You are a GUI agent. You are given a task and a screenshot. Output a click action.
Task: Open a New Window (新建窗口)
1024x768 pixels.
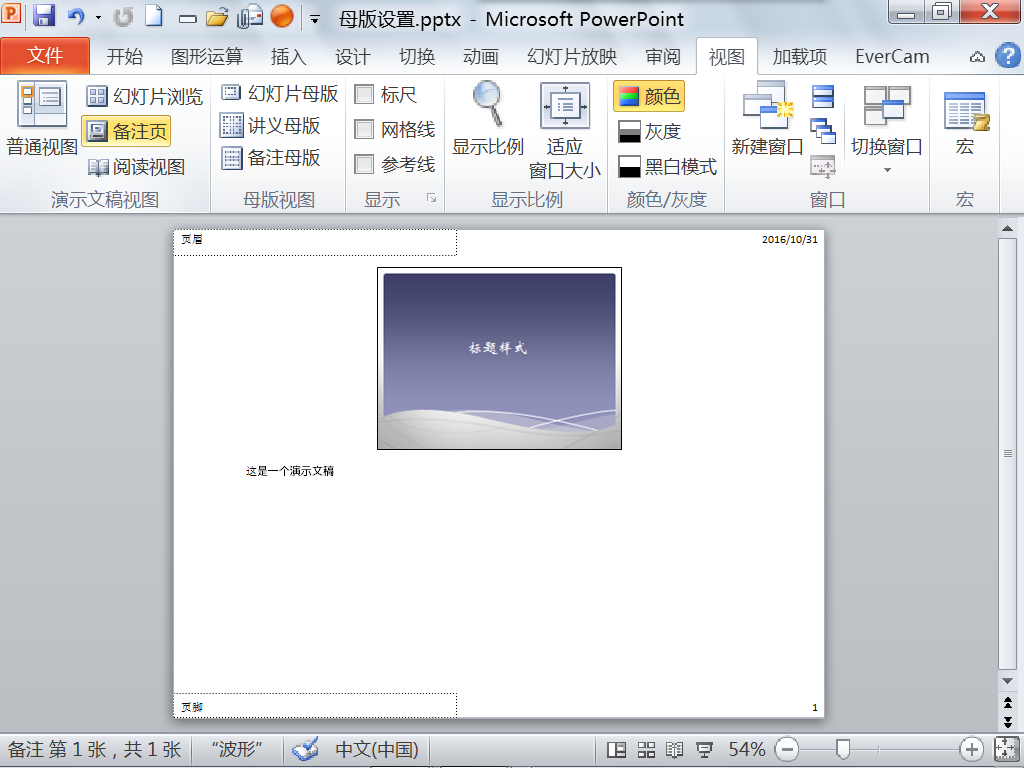[x=767, y=119]
